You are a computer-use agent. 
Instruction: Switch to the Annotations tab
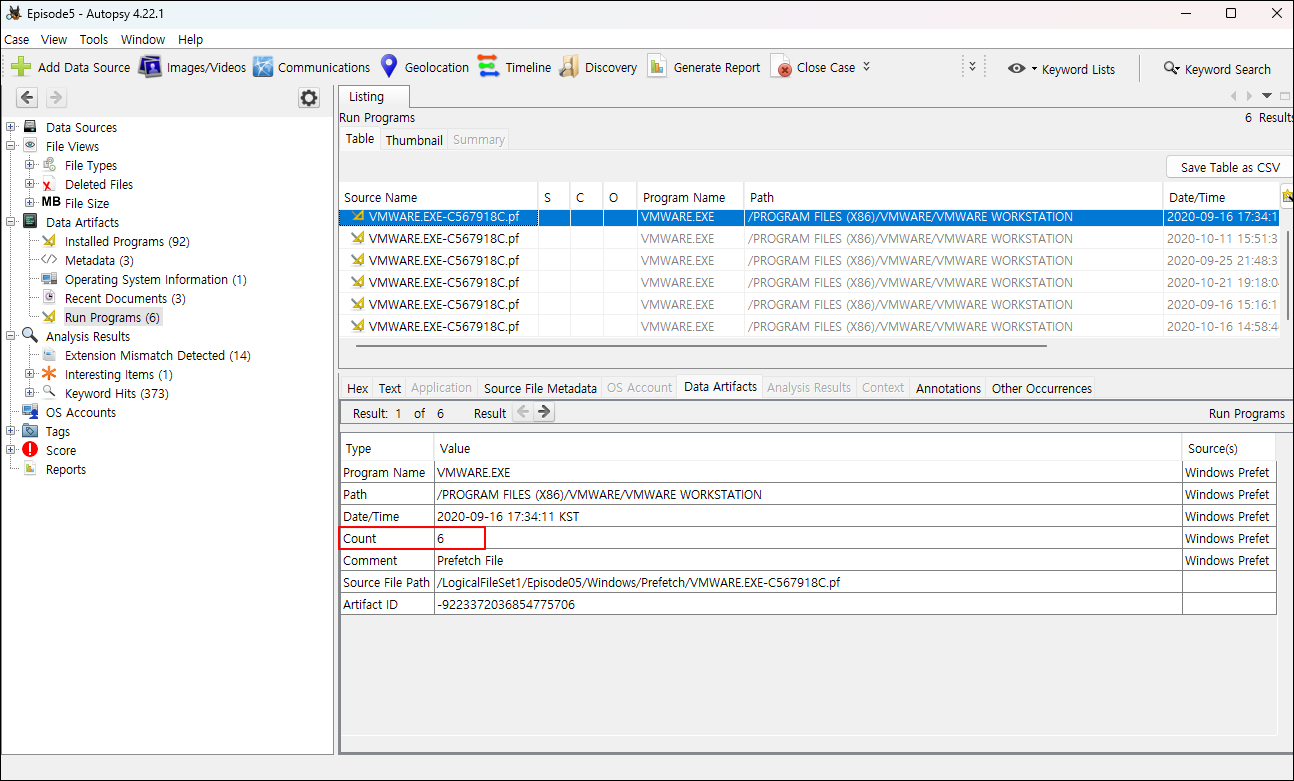[x=948, y=388]
